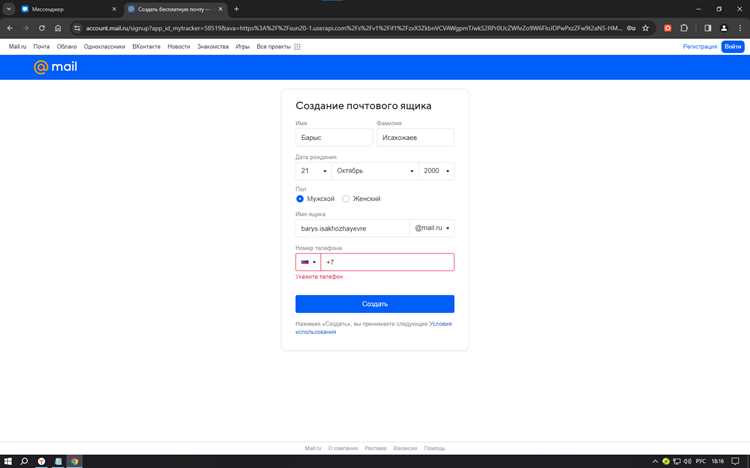Viewport: 750px width, 468px height.
Task: Click the browser forward arrow
Action: (26, 28)
